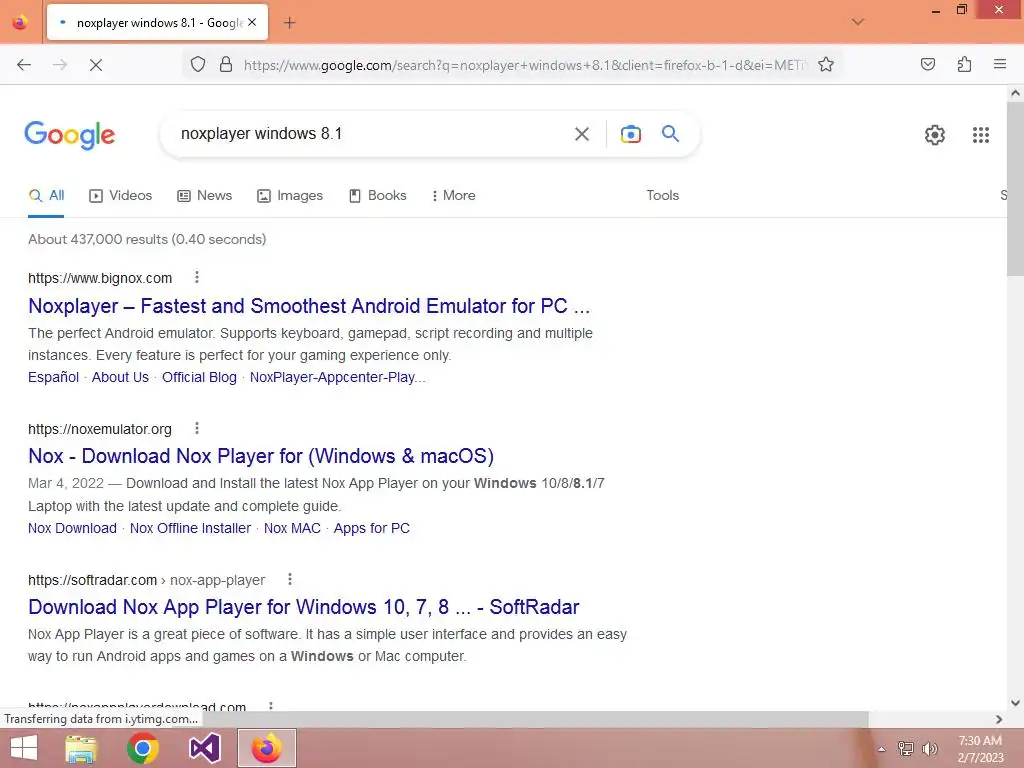Open File Explorer from taskbar
Image resolution: width=1024 pixels, height=768 pixels.
pyautogui.click(x=81, y=748)
